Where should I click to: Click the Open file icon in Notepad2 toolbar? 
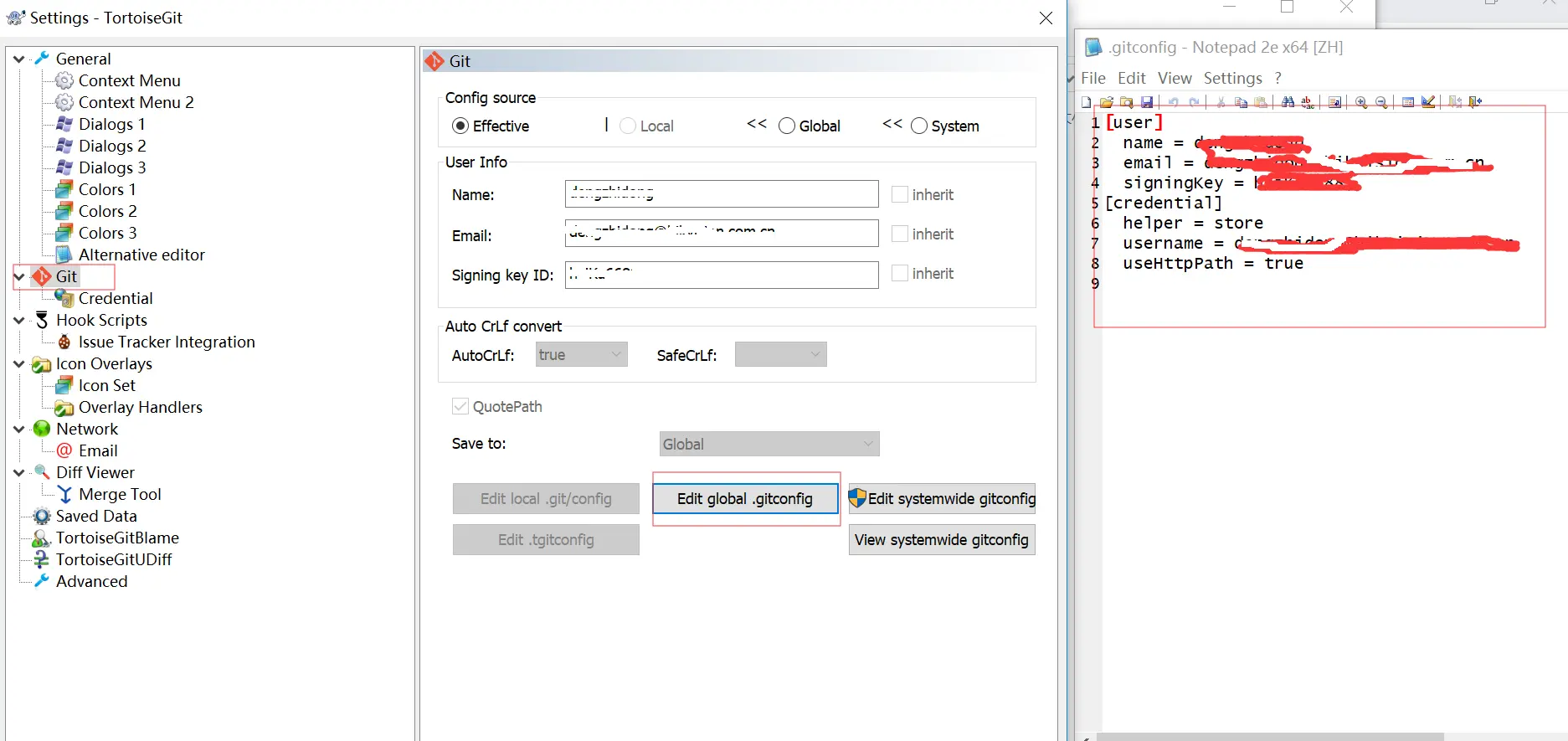coord(1107,102)
